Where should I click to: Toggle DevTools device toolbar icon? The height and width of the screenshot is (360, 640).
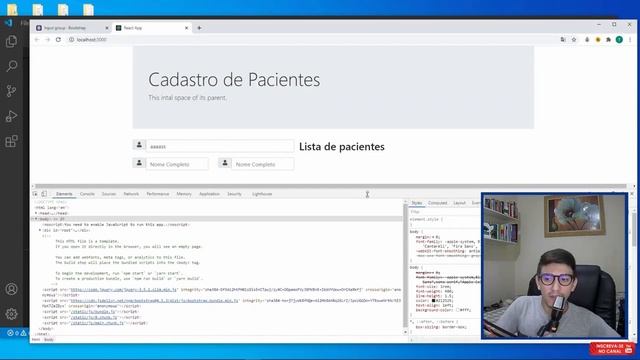[x=44, y=194]
